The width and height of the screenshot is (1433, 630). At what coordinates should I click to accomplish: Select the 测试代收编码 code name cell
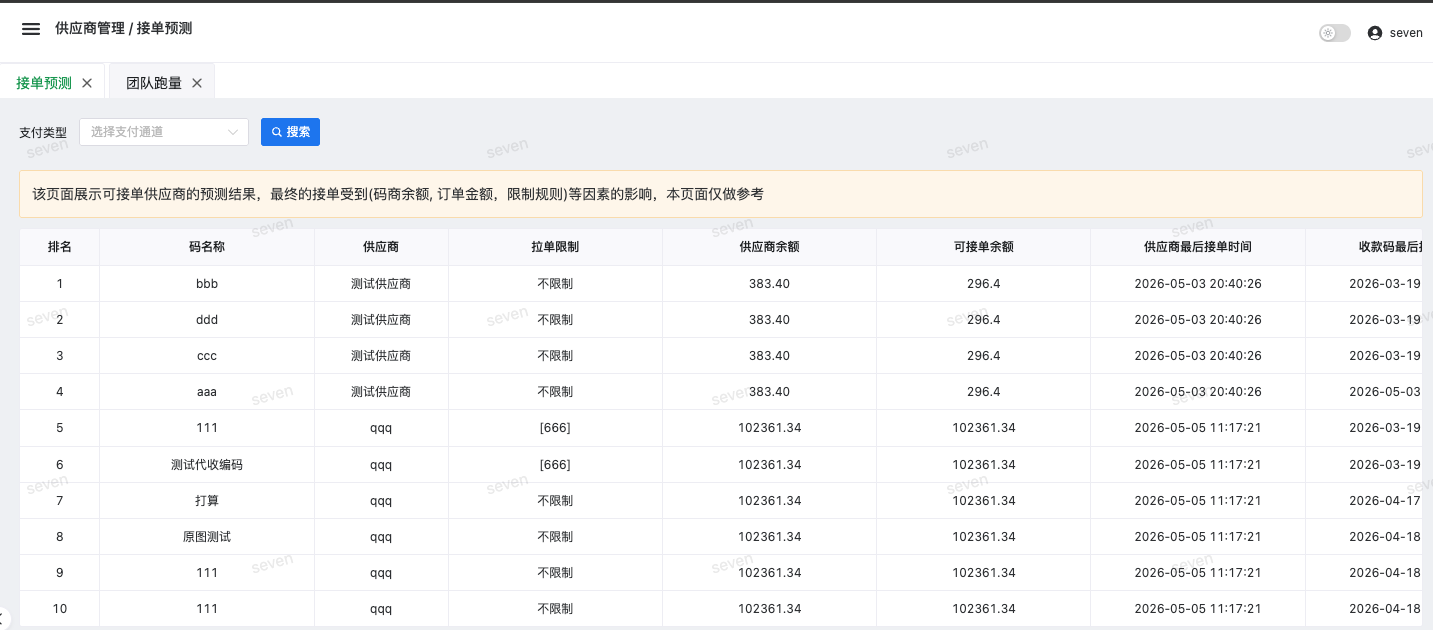tap(207, 465)
